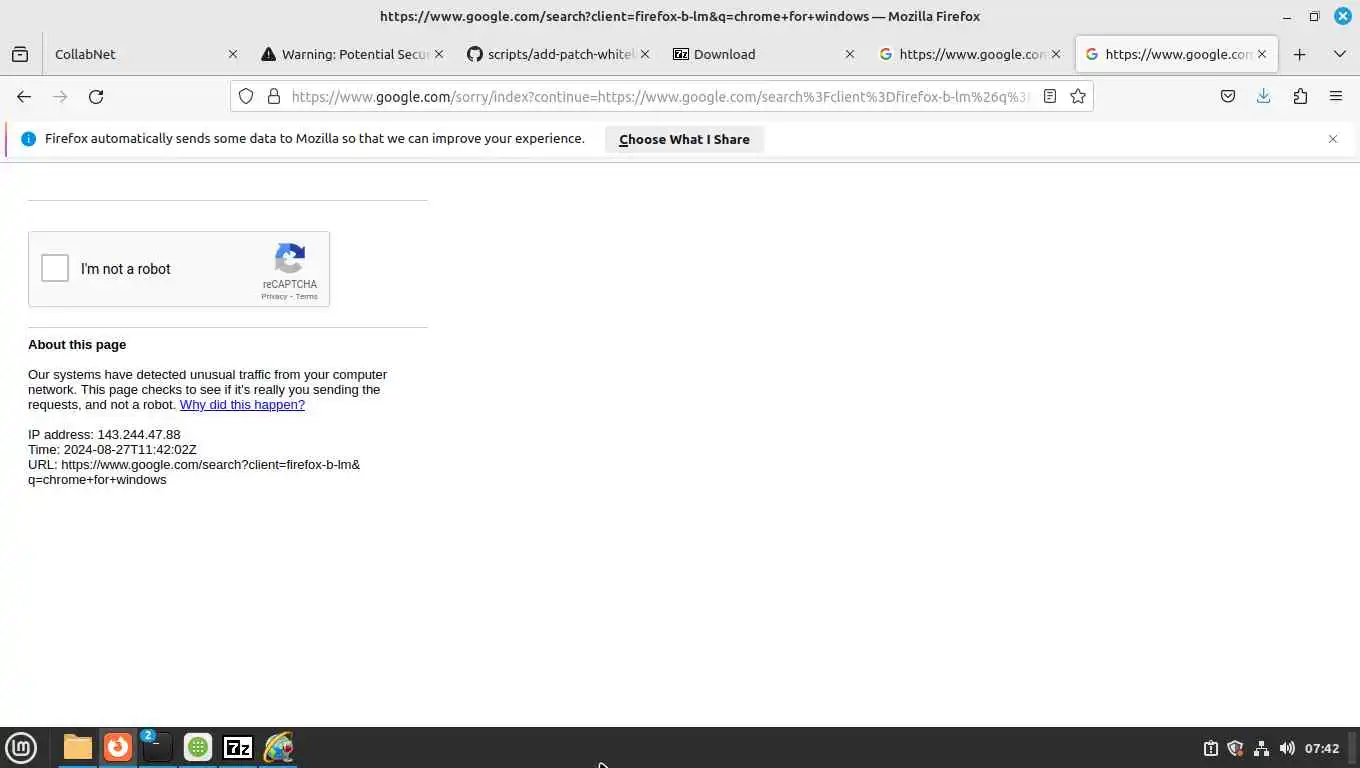Open a new tab with plus button
This screenshot has width=1360, height=768.
tap(1299, 54)
